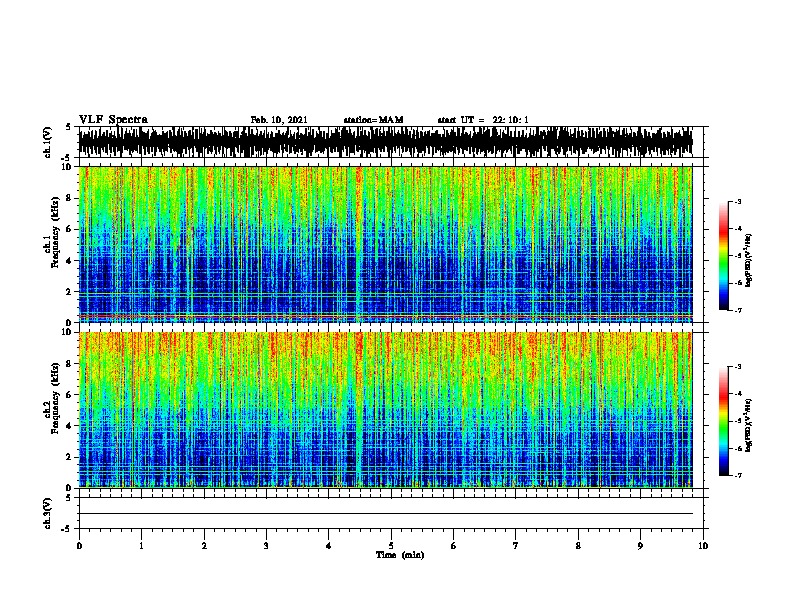The width and height of the screenshot is (792, 612).
Task: Click the "4" kHz tick of ch.1 spectrogram
Action: (70, 261)
